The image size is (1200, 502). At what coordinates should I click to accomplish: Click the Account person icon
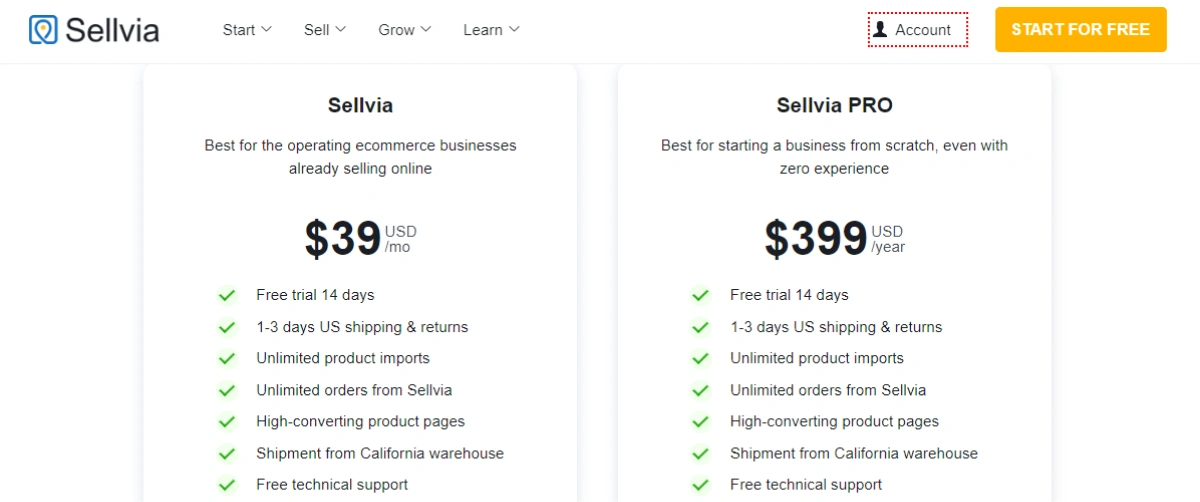[880, 29]
